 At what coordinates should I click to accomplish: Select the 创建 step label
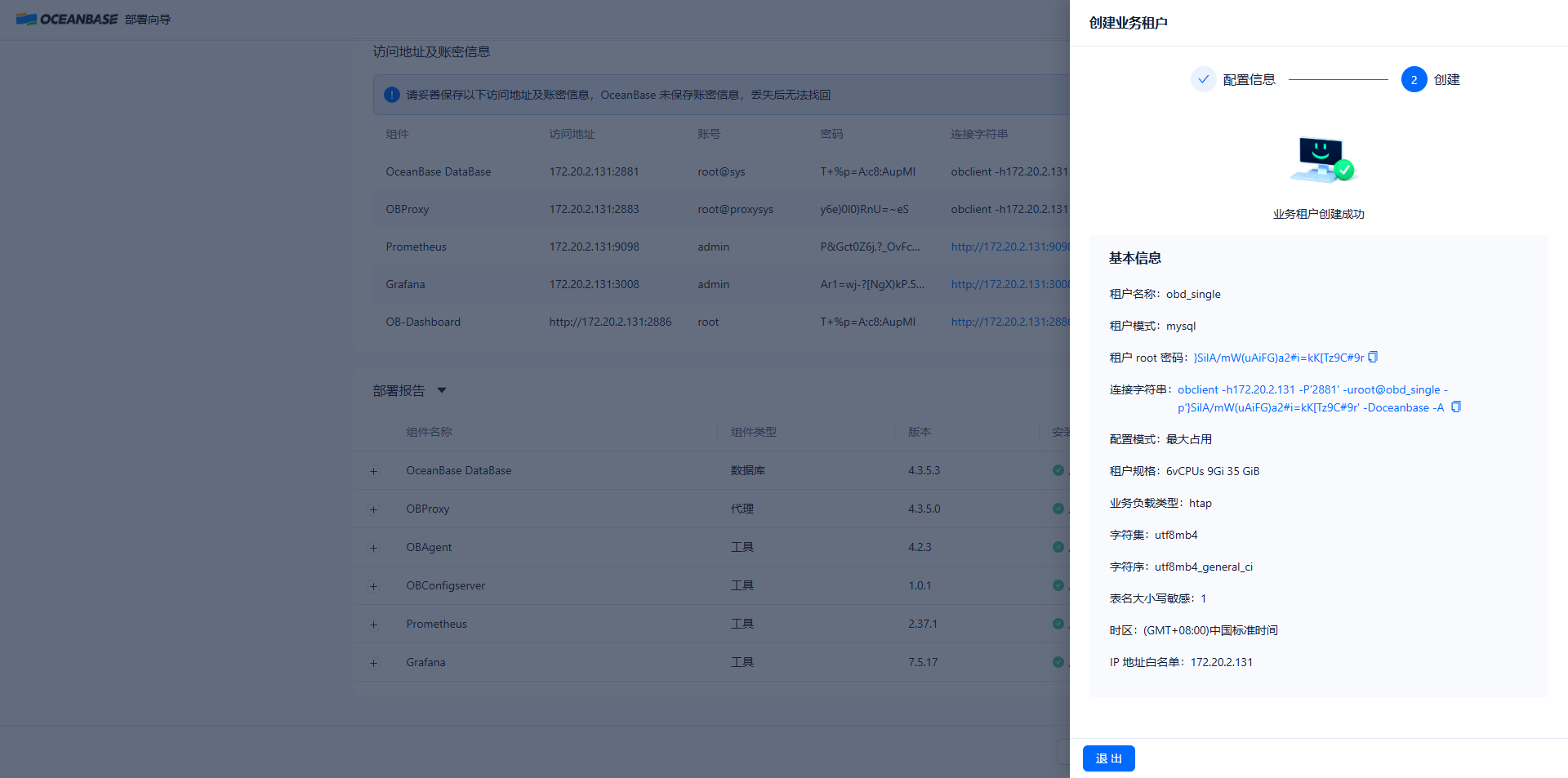click(x=1446, y=79)
